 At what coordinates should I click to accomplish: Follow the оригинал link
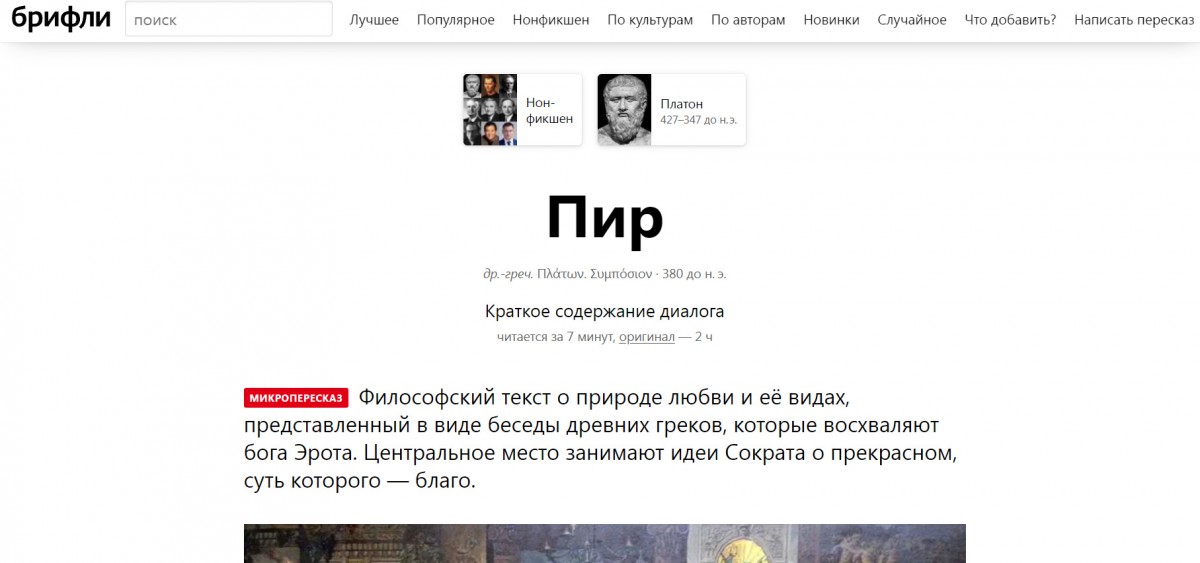[647, 337]
